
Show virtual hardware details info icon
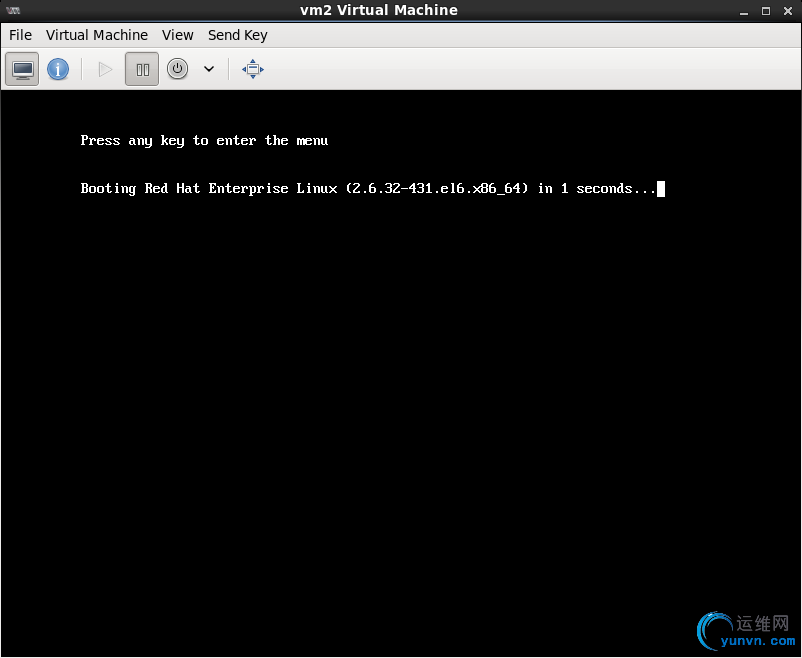click(x=58, y=69)
